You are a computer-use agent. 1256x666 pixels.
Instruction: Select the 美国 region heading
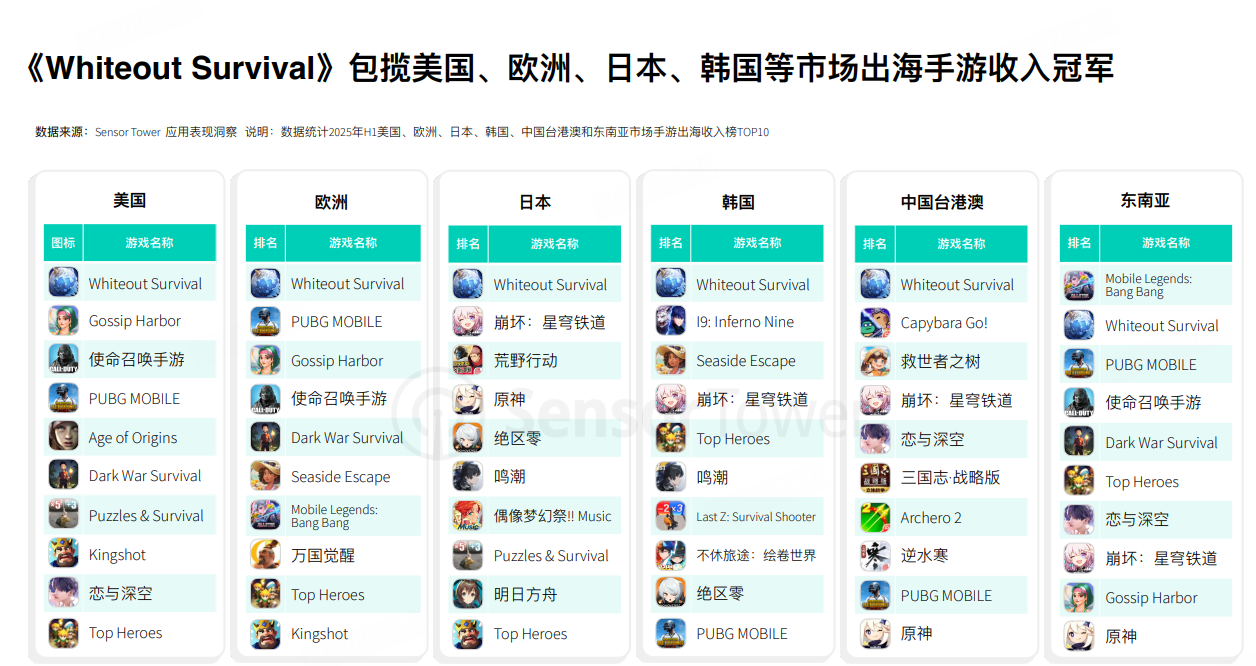click(x=130, y=200)
